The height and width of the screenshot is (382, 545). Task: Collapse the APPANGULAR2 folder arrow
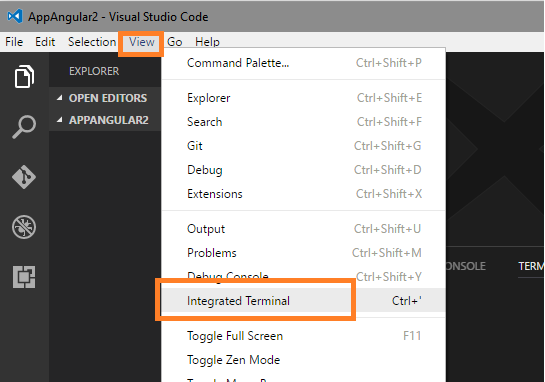coord(60,120)
